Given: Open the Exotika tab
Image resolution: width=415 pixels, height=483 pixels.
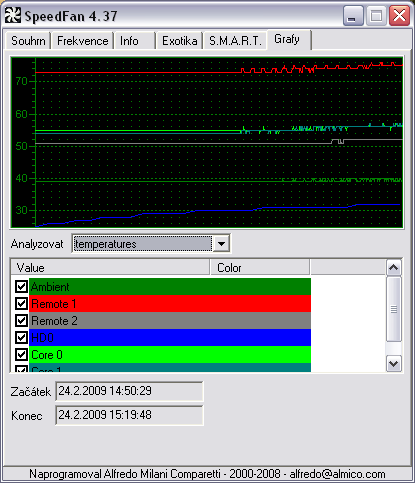Looking at the screenshot, I should [179, 41].
